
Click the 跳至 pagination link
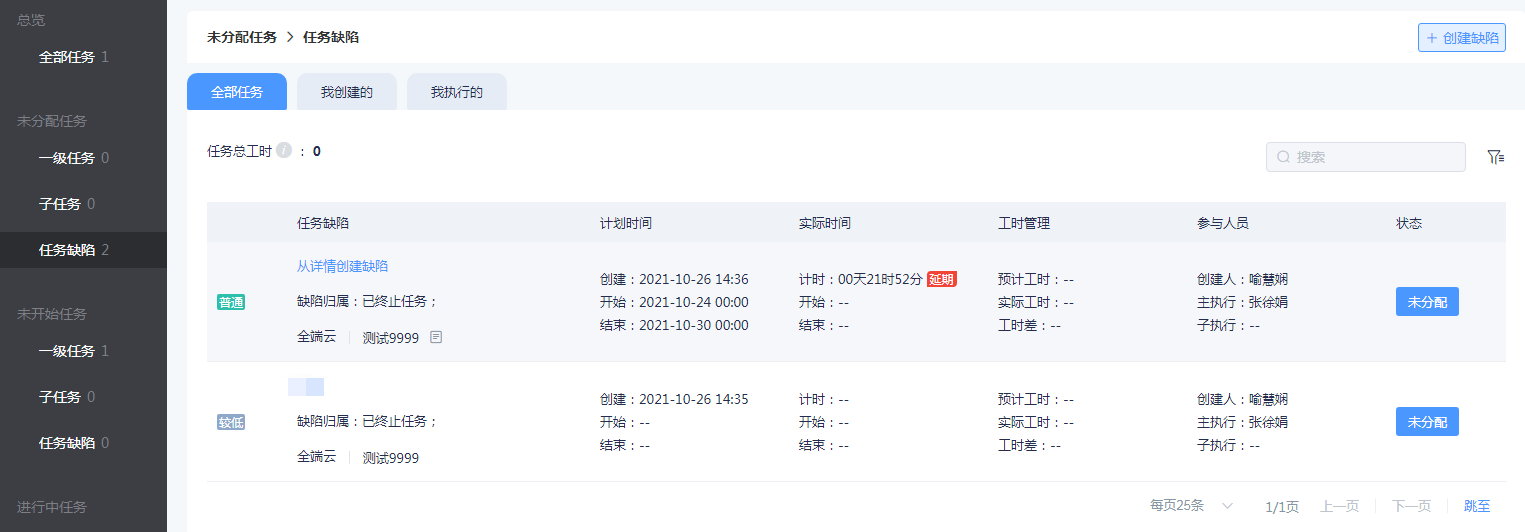point(1477,506)
